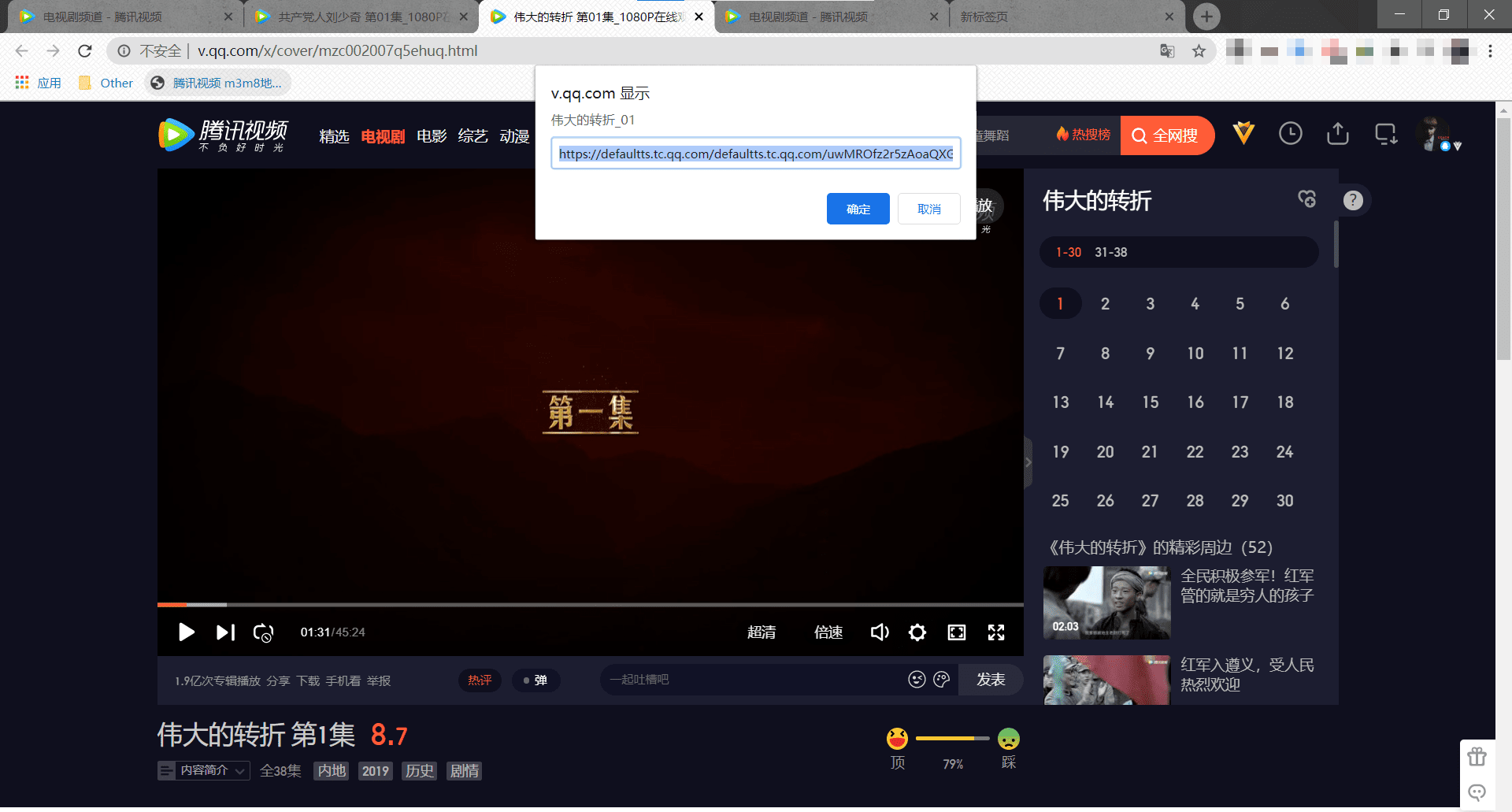Select 精选 navigation item
This screenshot has height=812, width=1512.
(x=334, y=136)
